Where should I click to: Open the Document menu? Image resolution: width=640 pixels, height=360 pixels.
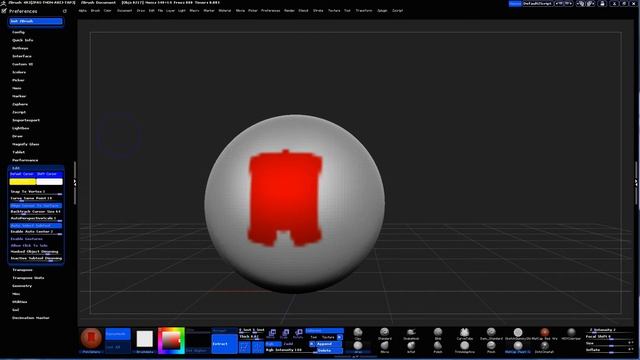[x=124, y=11]
